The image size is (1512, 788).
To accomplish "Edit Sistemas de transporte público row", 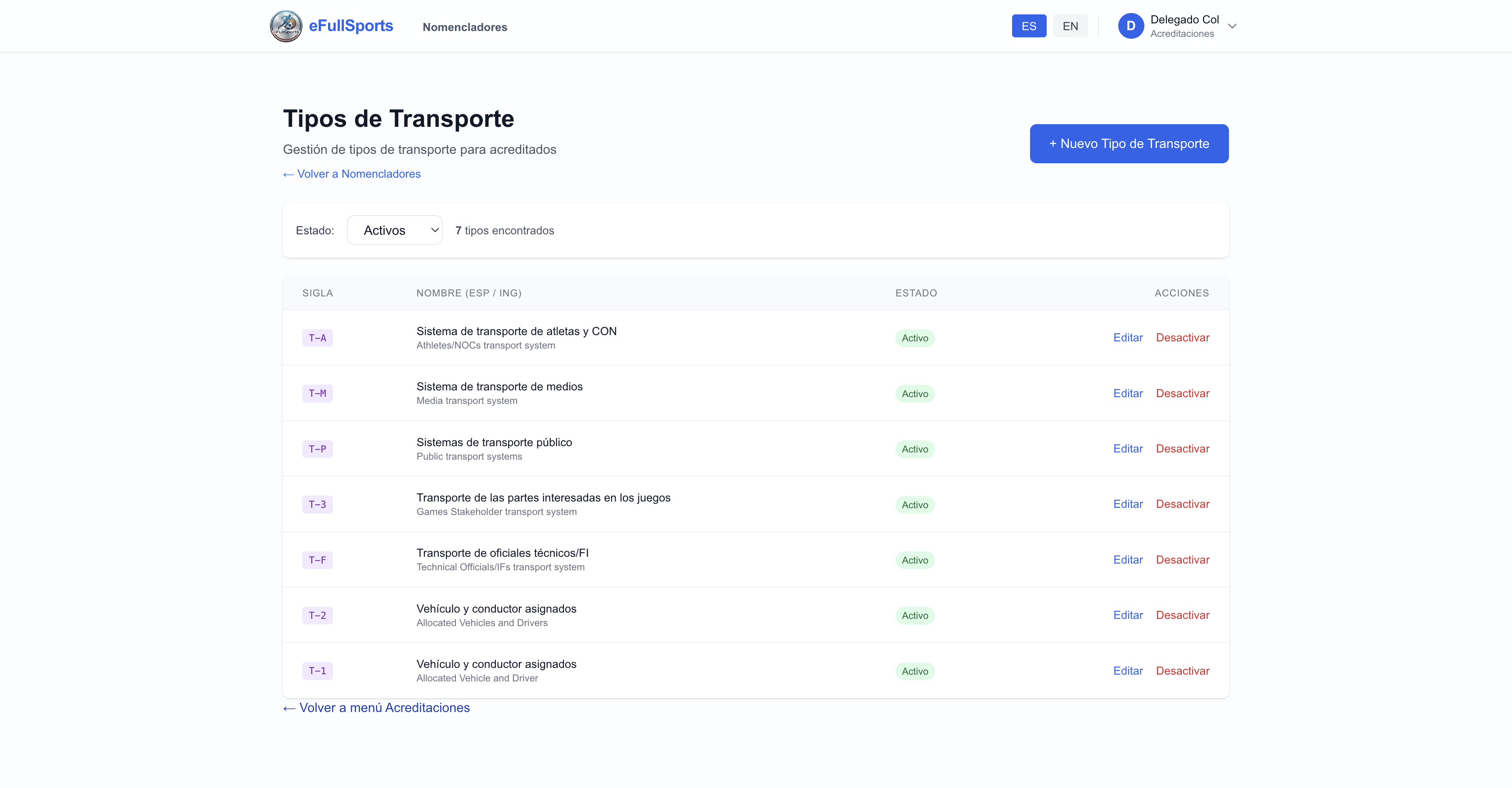I will pos(1128,448).
